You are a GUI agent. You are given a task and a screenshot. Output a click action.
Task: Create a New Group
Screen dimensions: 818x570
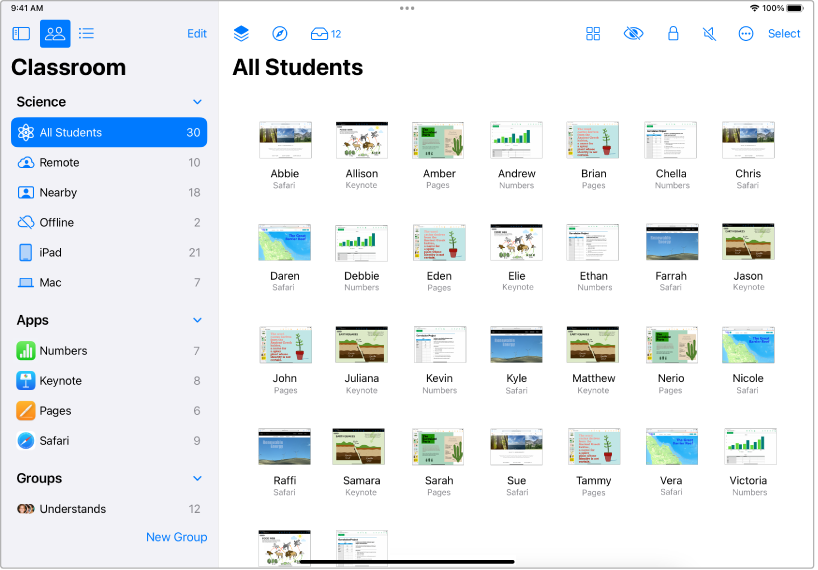click(176, 537)
